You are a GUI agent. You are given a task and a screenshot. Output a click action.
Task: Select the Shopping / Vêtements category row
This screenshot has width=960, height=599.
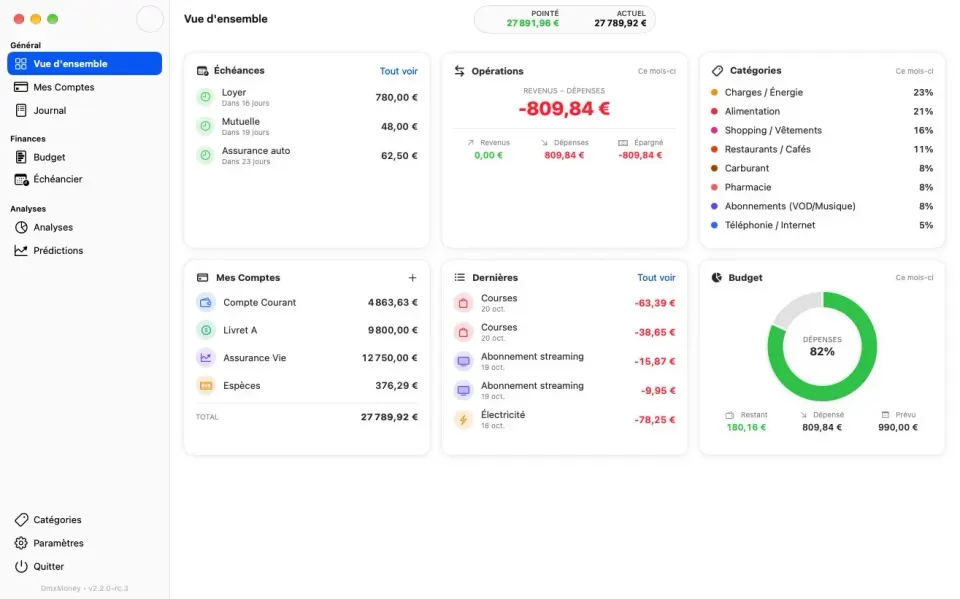(x=822, y=130)
